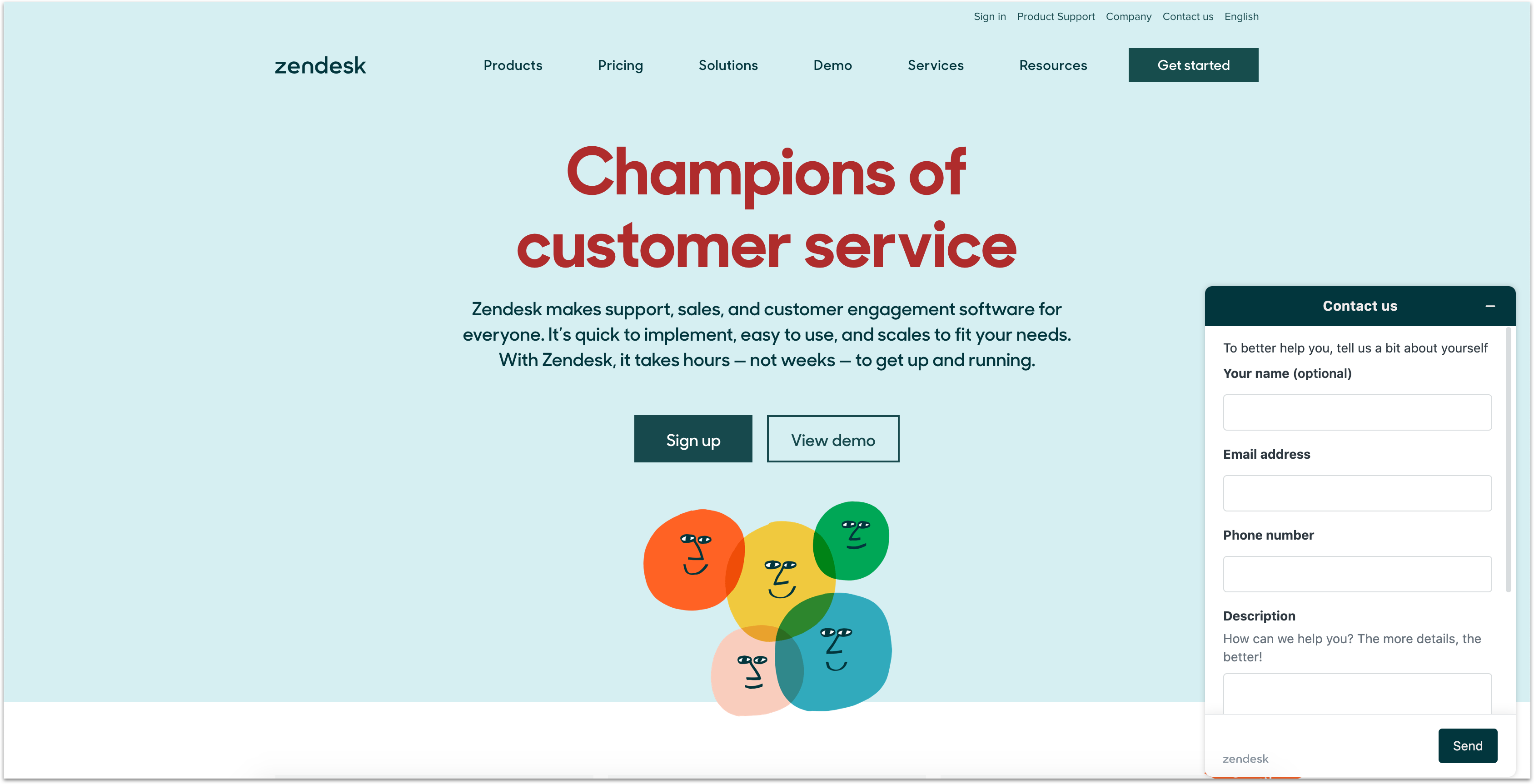This screenshot has height=784, width=1534.
Task: Click the Pricing navigation icon
Action: coord(620,65)
